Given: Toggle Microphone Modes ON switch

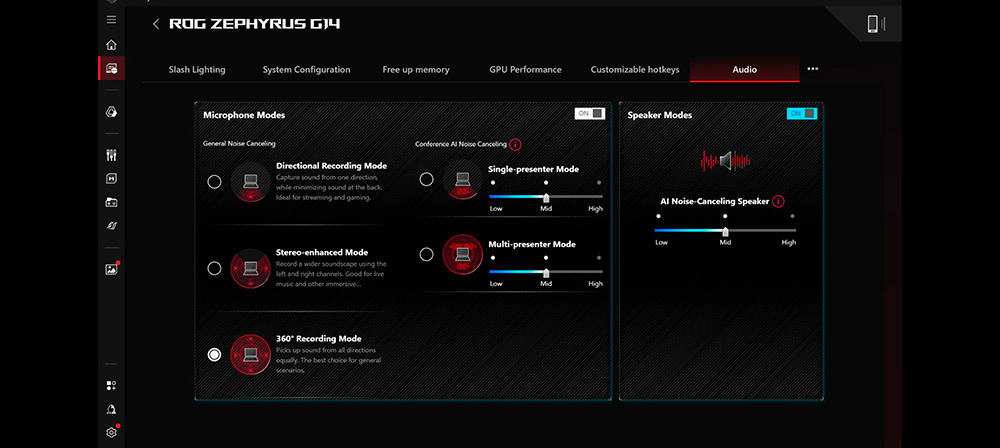Looking at the screenshot, I should point(590,114).
